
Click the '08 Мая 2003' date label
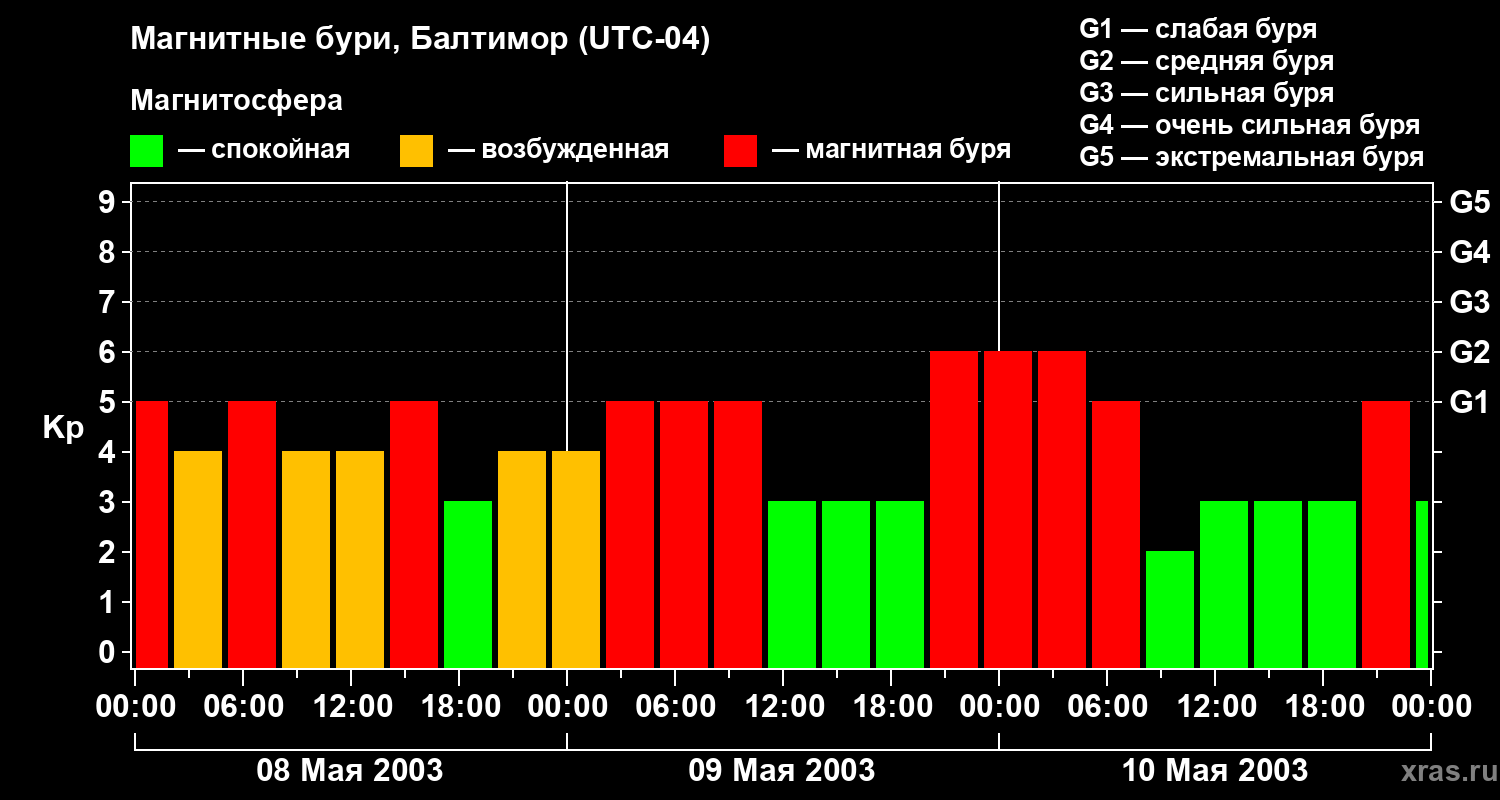350,771
